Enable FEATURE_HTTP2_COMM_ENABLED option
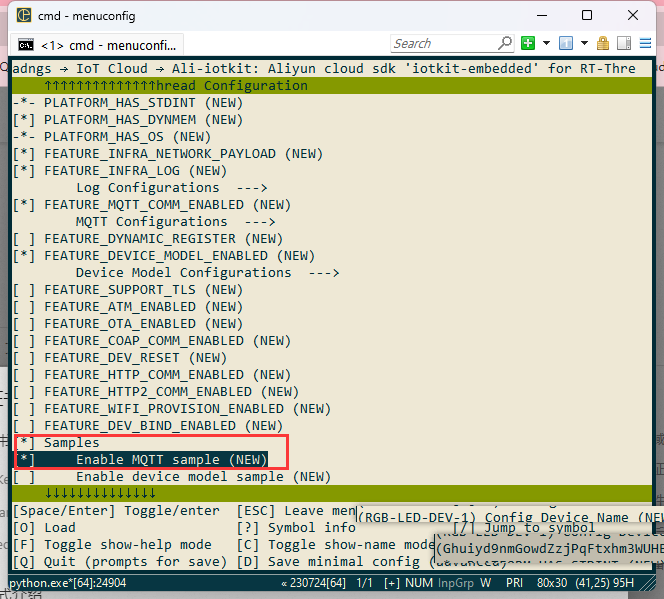 pyautogui.click(x=156, y=392)
